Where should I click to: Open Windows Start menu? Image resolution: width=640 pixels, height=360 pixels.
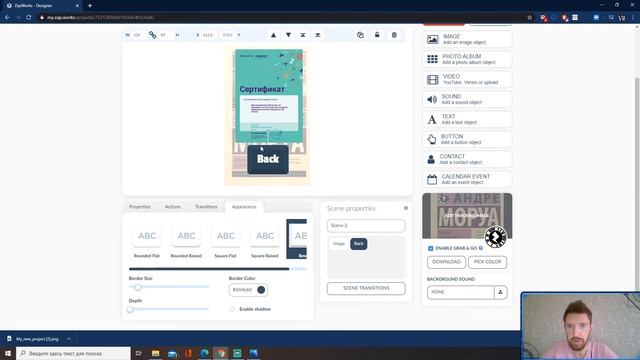[x=8, y=353]
